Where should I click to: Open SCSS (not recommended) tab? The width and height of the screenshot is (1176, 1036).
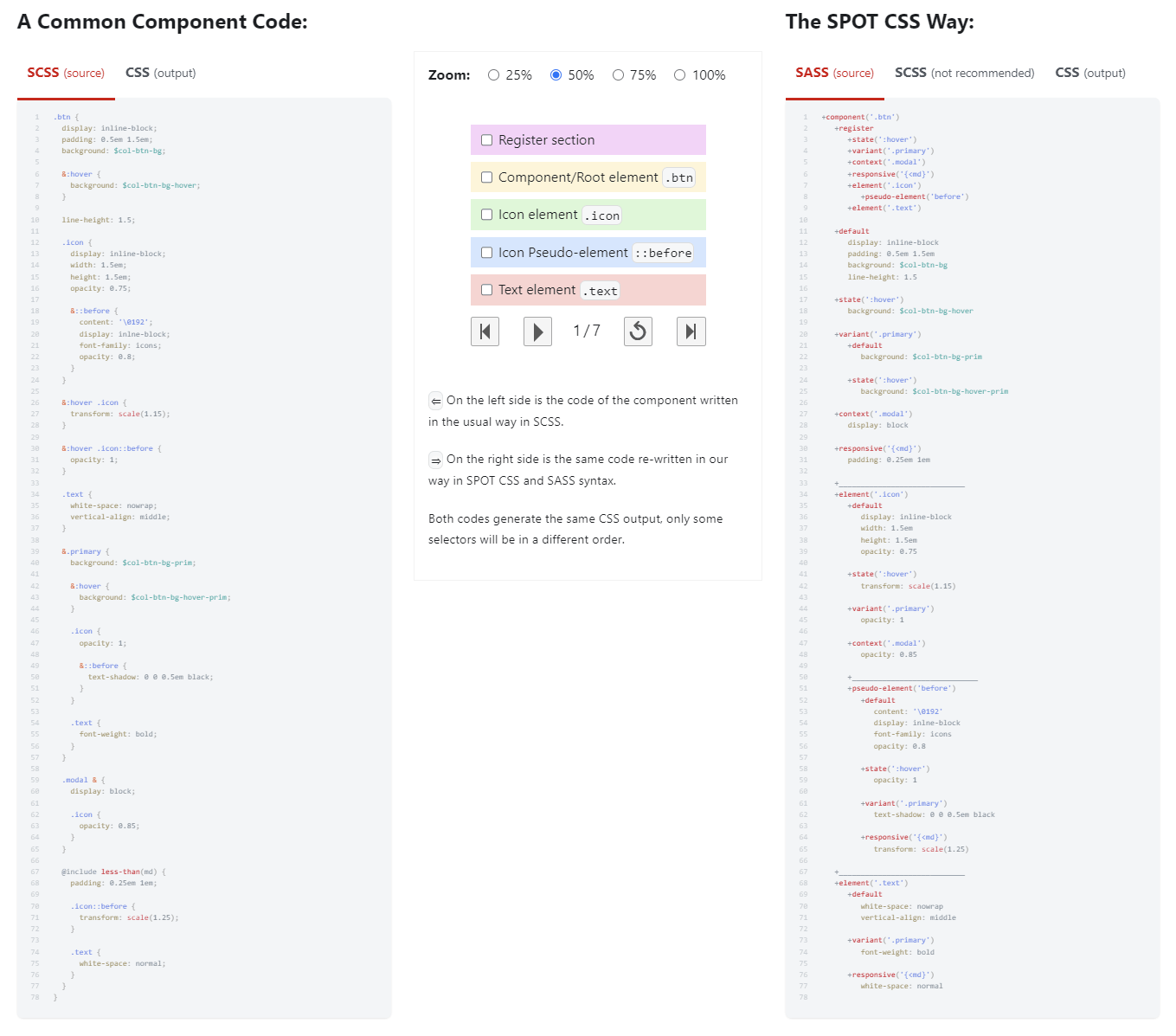[x=965, y=73]
